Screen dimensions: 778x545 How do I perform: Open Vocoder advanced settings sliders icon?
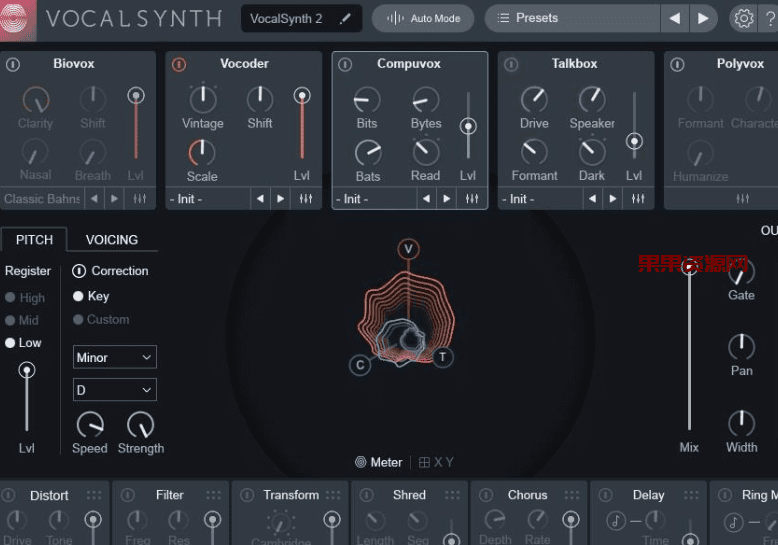click(x=306, y=199)
